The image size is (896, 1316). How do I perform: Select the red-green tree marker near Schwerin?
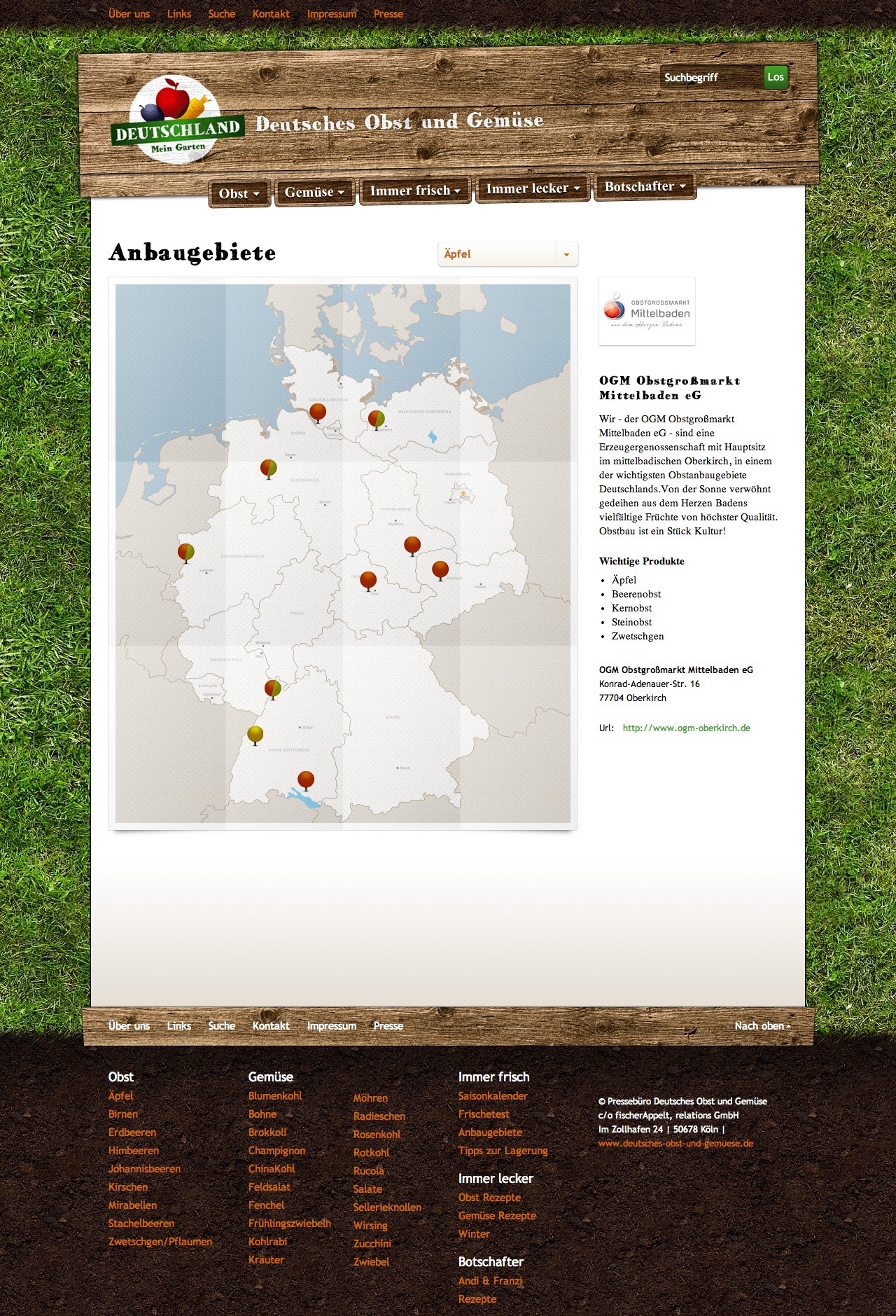click(377, 420)
